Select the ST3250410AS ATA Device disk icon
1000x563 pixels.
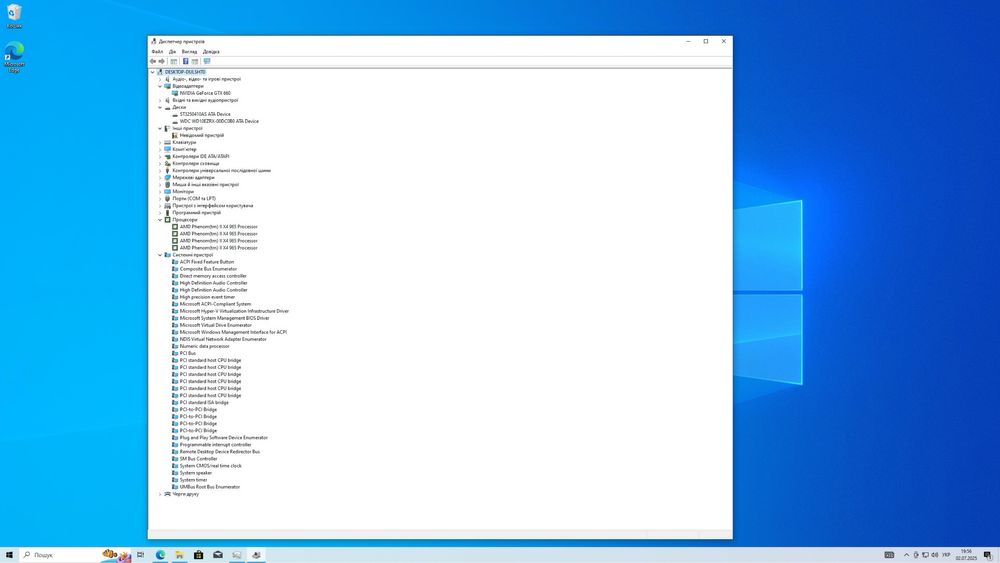pyautogui.click(x=175, y=114)
